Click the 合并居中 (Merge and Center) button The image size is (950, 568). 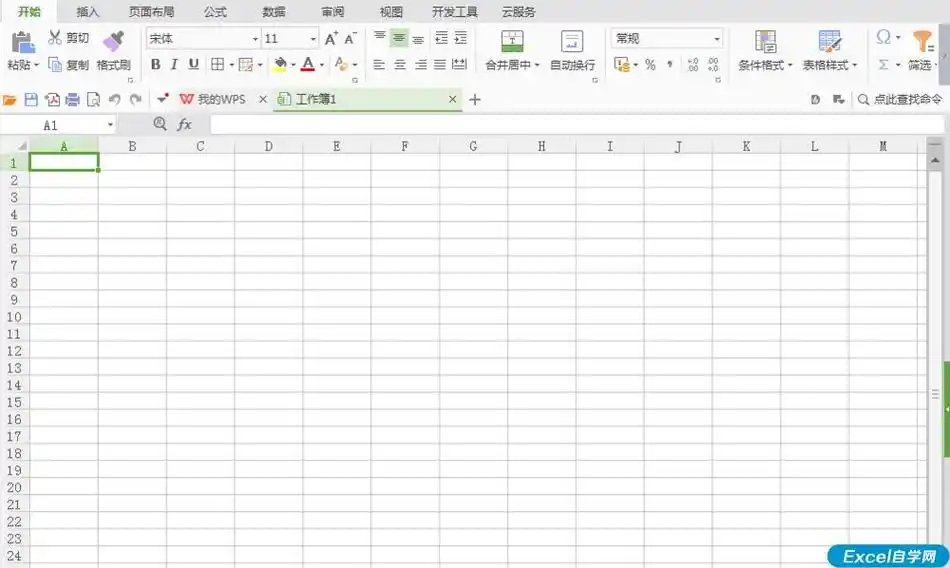pos(511,42)
